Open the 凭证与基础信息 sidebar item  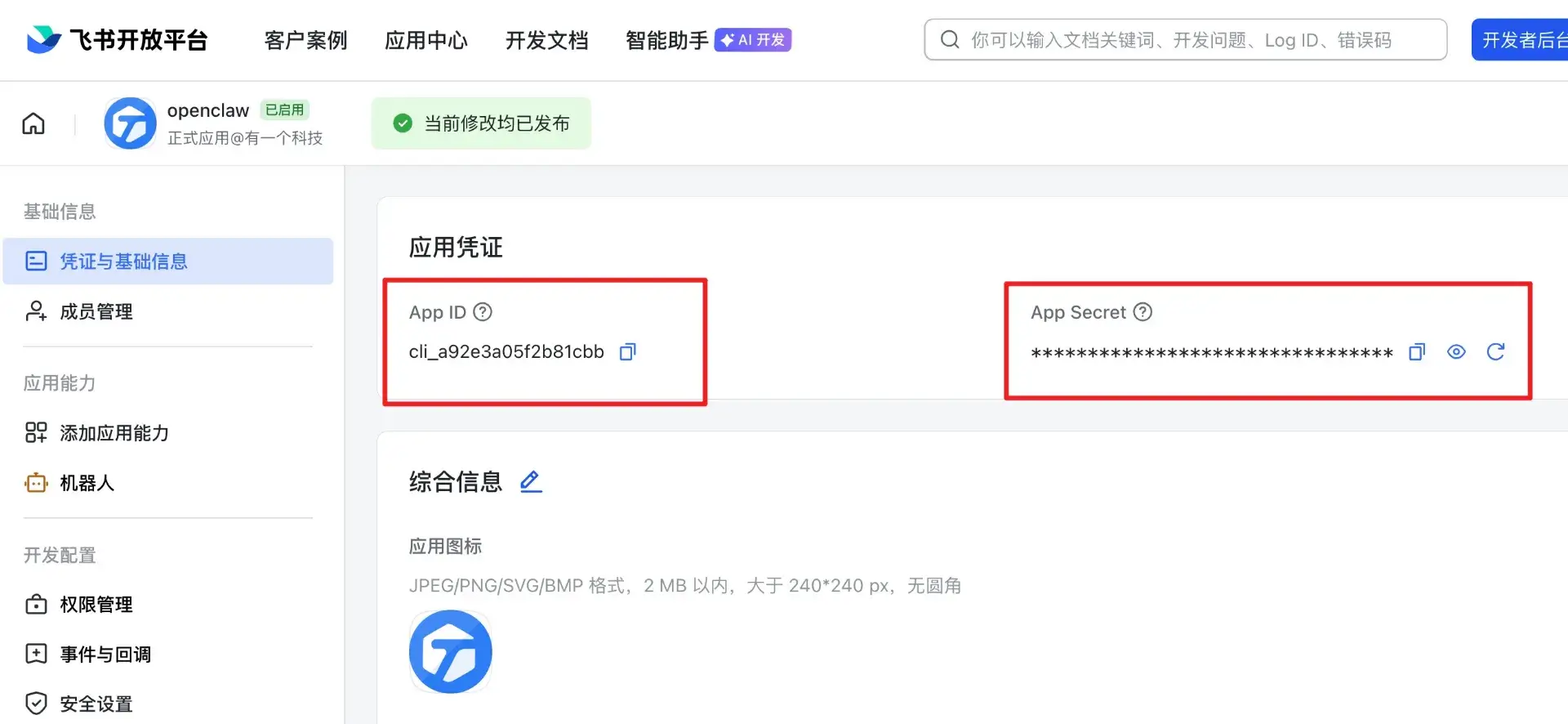pyautogui.click(x=122, y=261)
